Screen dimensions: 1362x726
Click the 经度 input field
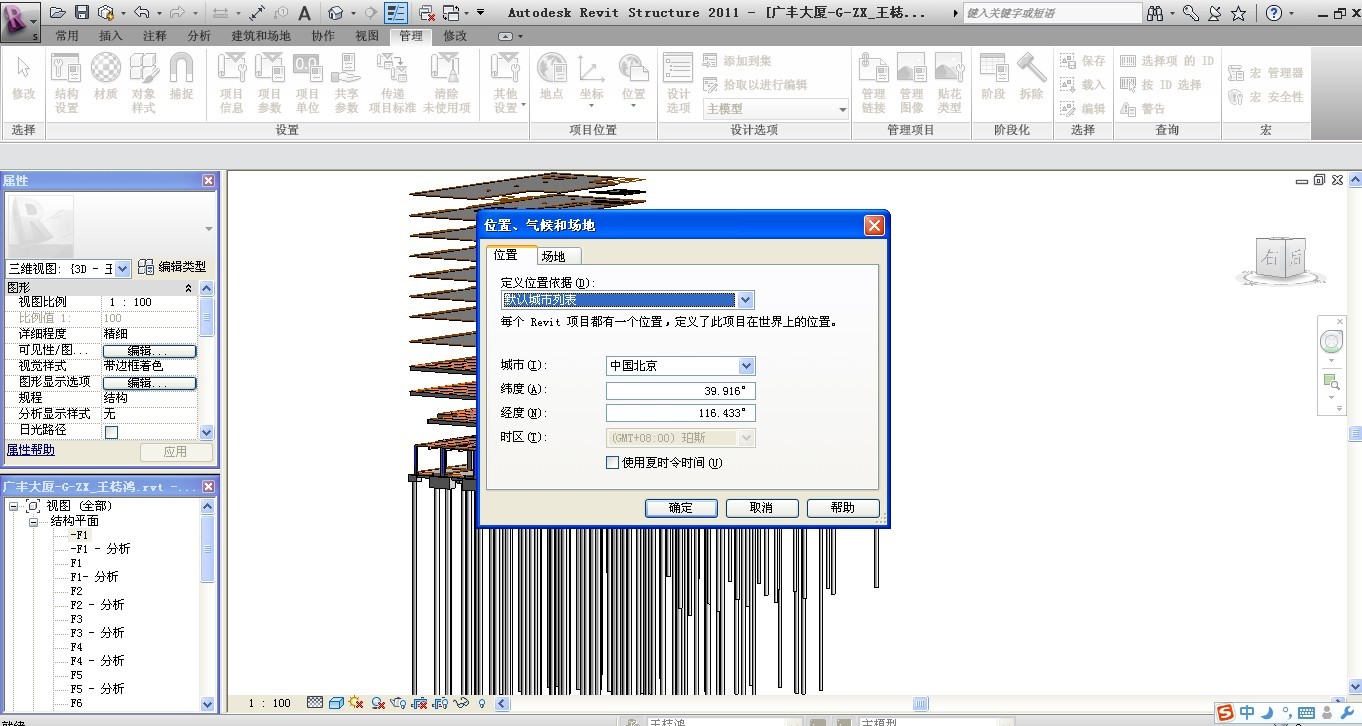pos(680,413)
